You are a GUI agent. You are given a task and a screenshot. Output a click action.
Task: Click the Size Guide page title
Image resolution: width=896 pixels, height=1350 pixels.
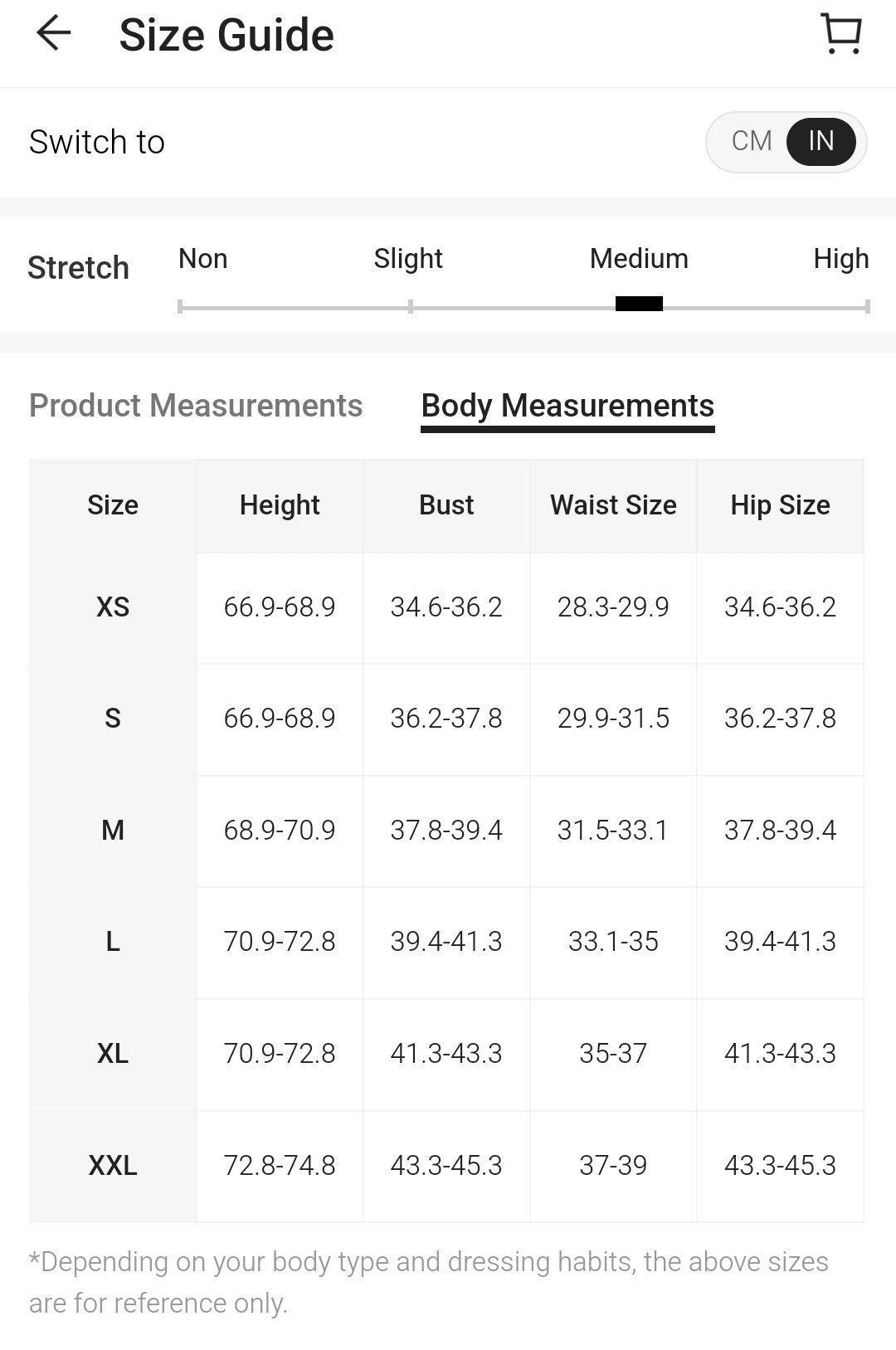tap(226, 35)
